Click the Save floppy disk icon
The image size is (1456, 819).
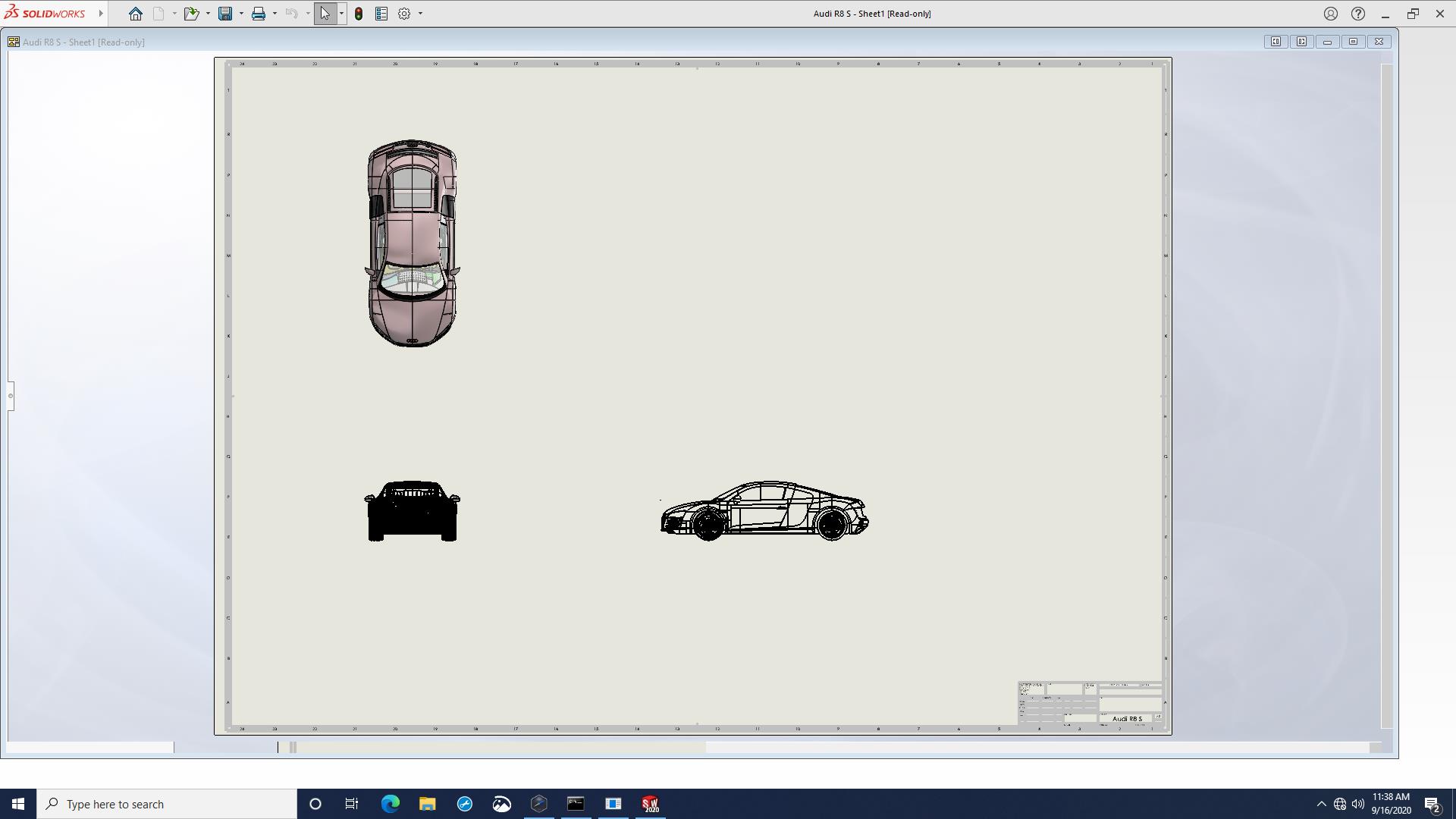click(225, 14)
